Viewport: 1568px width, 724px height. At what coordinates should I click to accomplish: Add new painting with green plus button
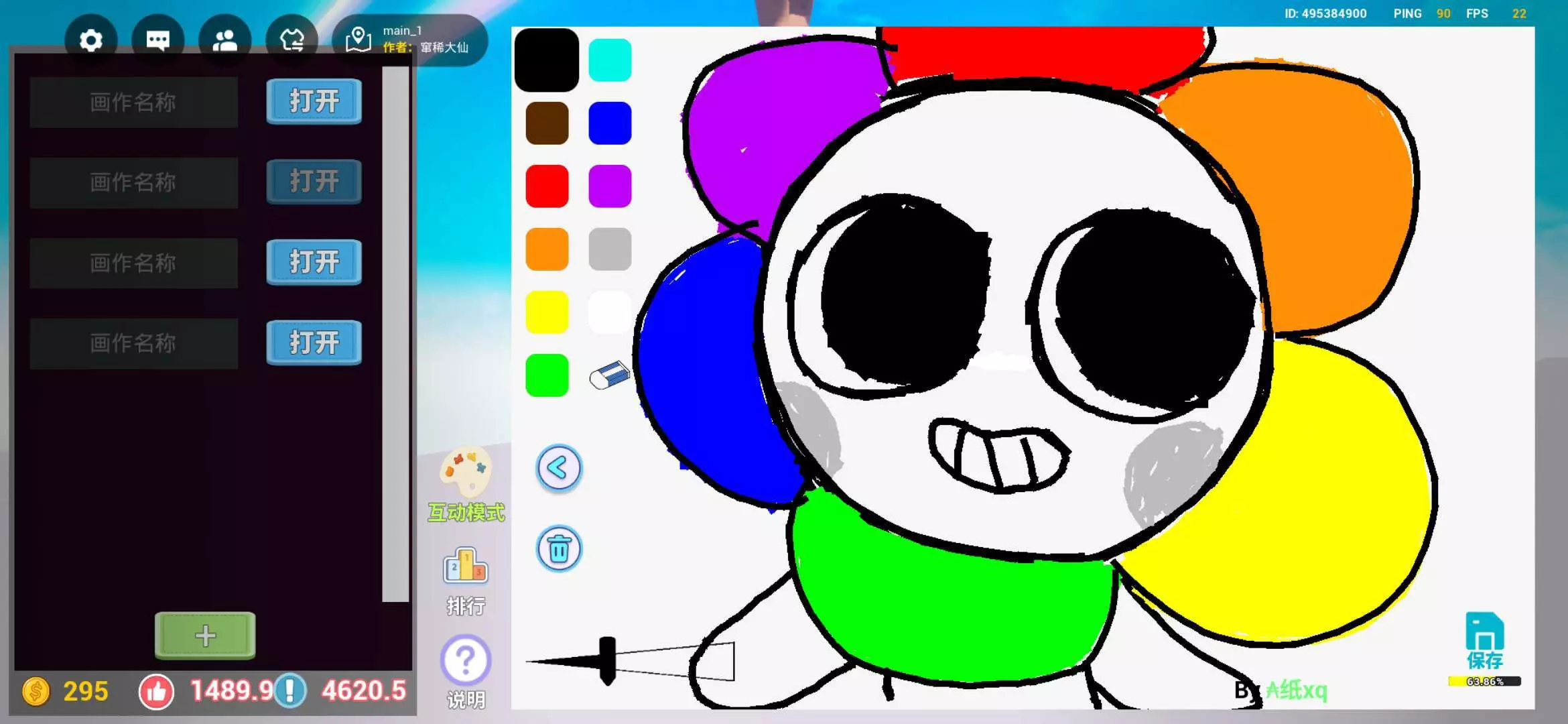click(205, 635)
